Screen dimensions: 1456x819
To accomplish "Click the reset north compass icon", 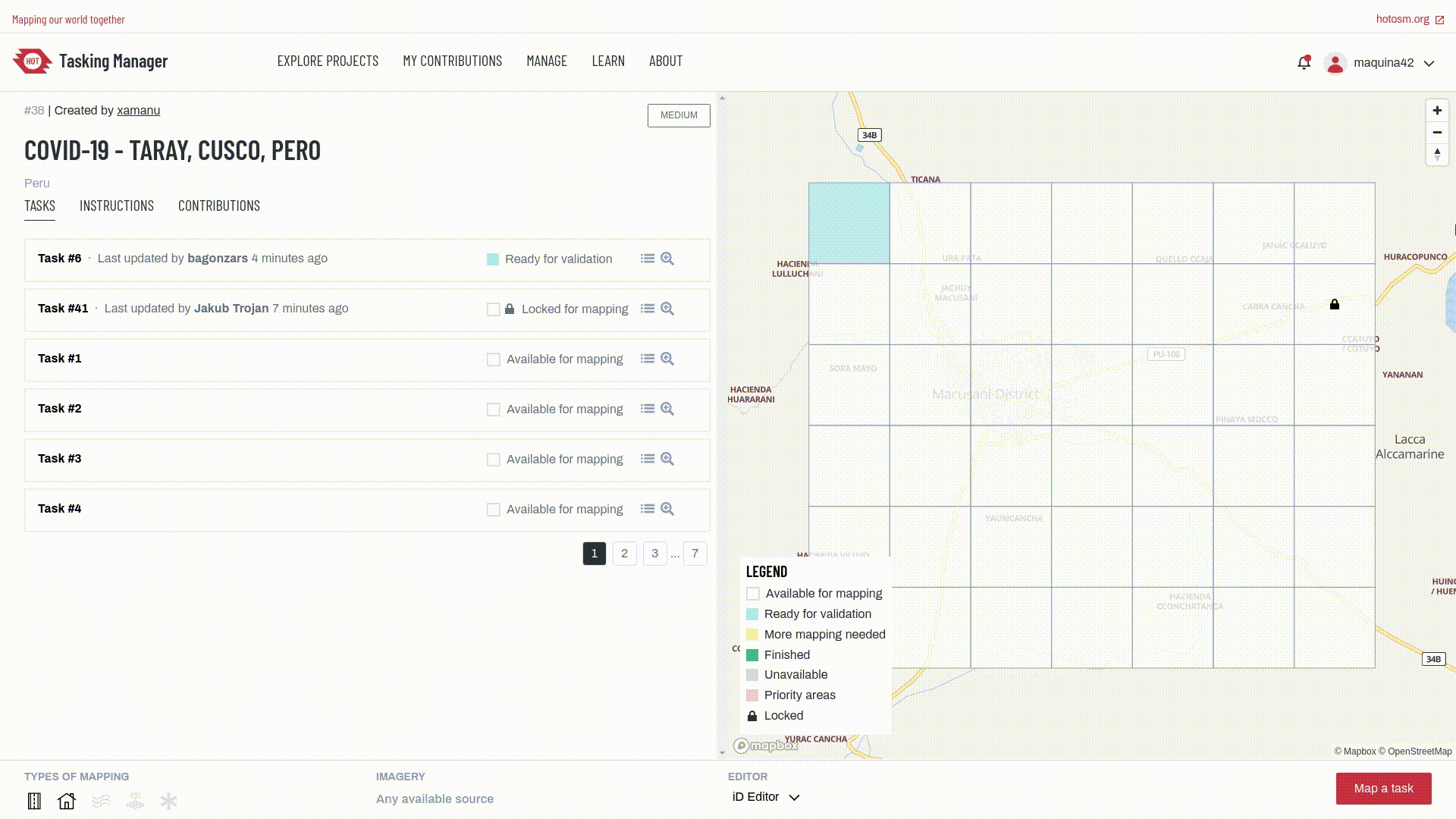I will click(x=1437, y=153).
